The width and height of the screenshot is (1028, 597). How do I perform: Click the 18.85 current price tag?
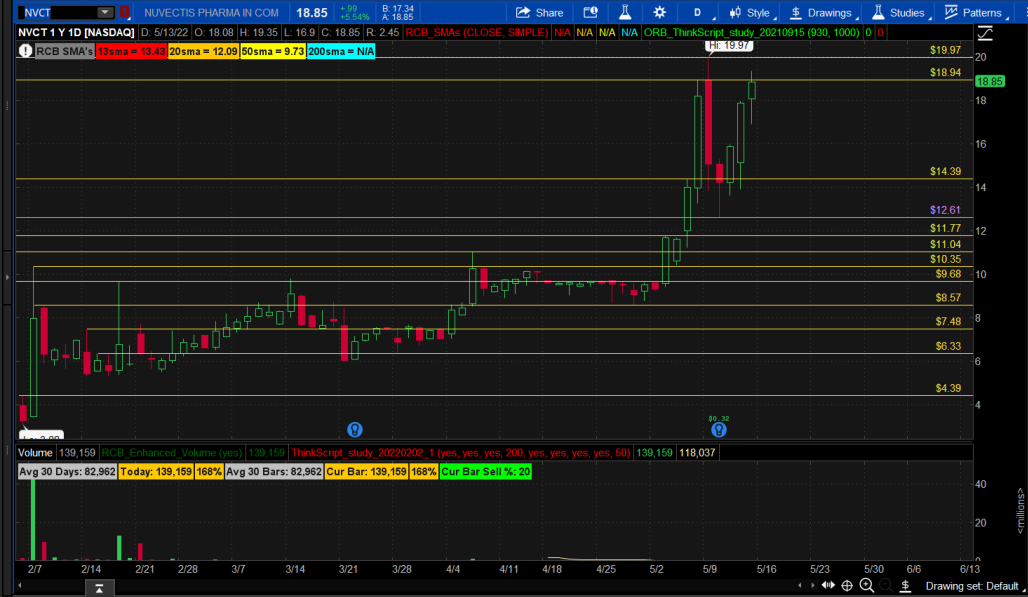point(989,81)
